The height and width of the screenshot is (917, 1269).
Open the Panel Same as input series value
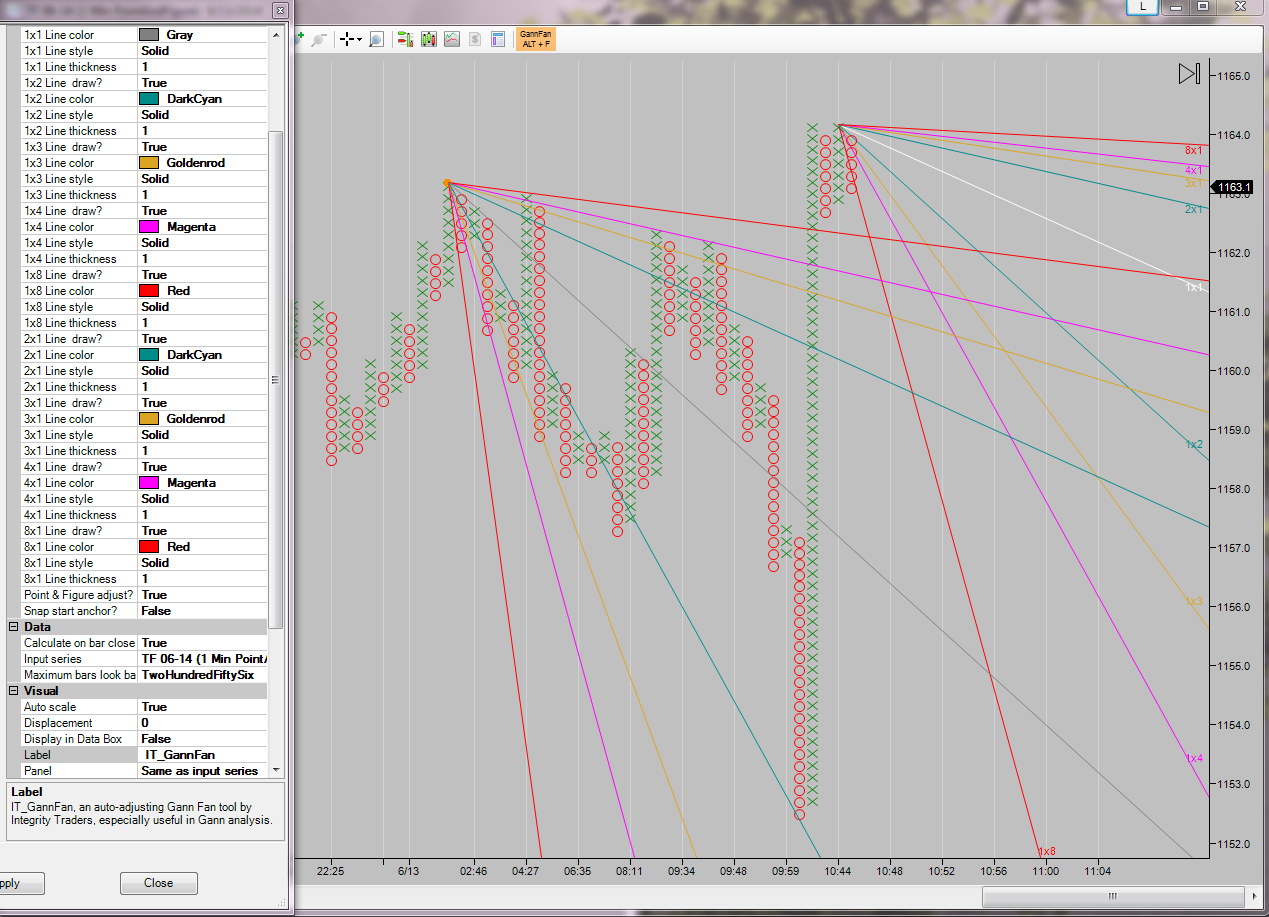tap(202, 771)
